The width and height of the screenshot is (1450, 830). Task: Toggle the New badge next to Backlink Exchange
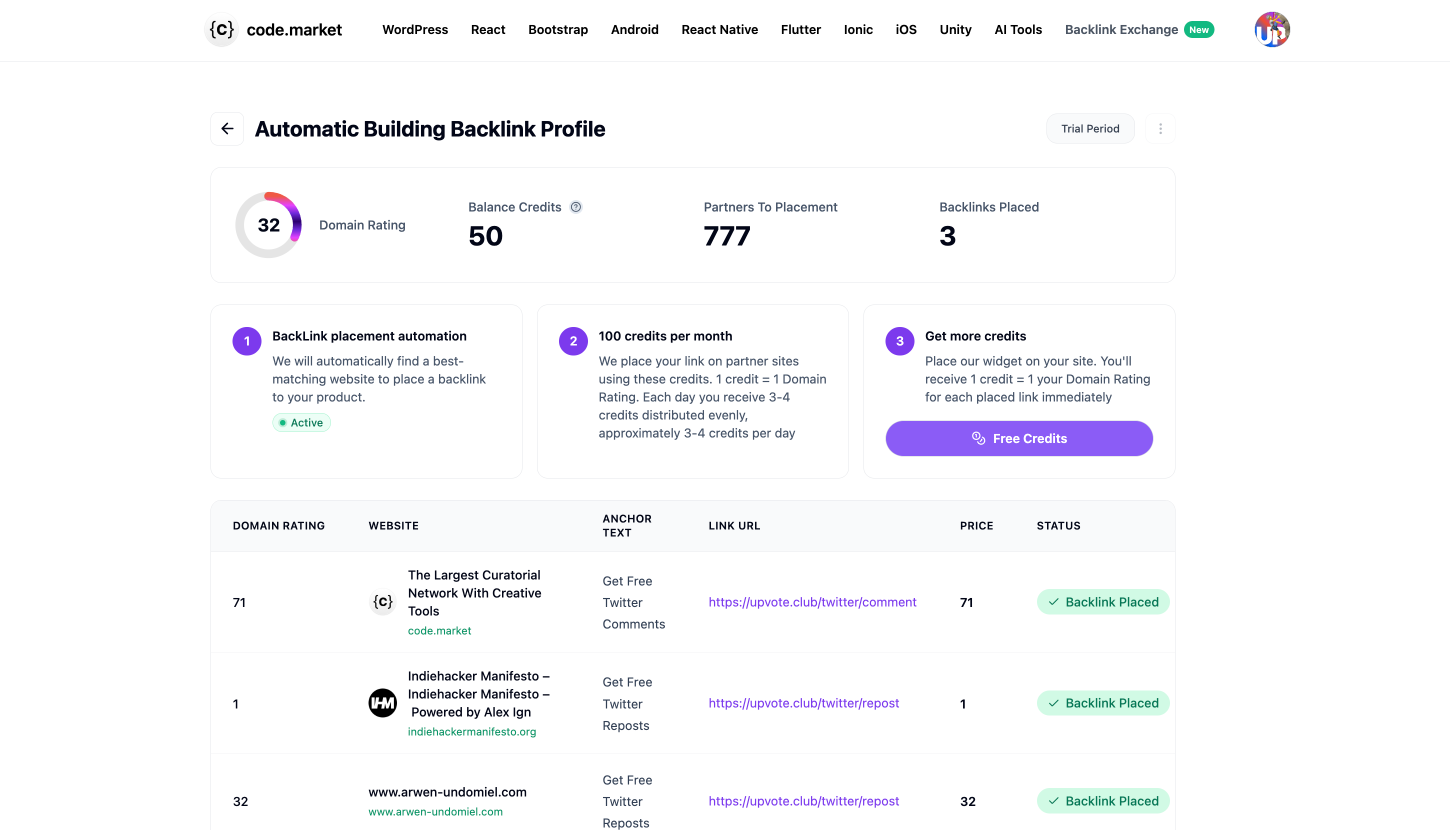coord(1199,29)
